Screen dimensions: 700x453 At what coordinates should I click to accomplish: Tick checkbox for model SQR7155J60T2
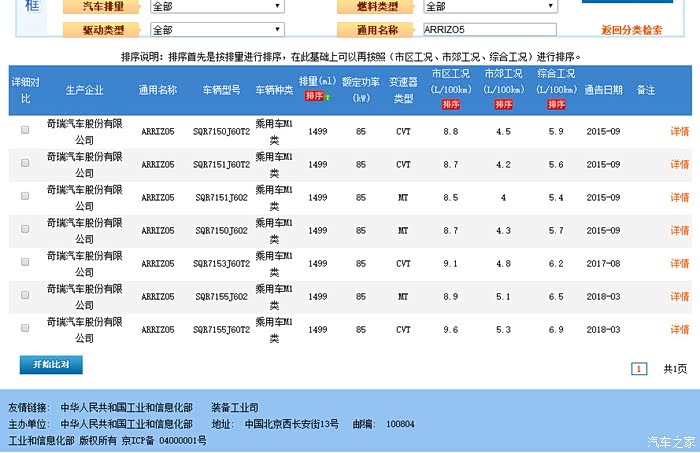(25, 329)
